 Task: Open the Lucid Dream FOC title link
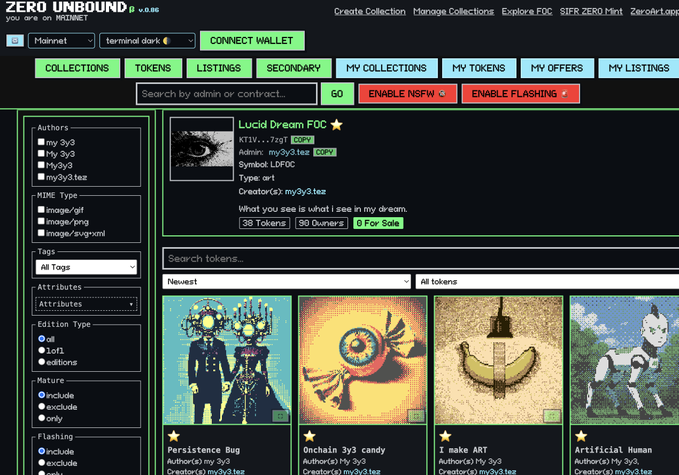click(x=282, y=125)
